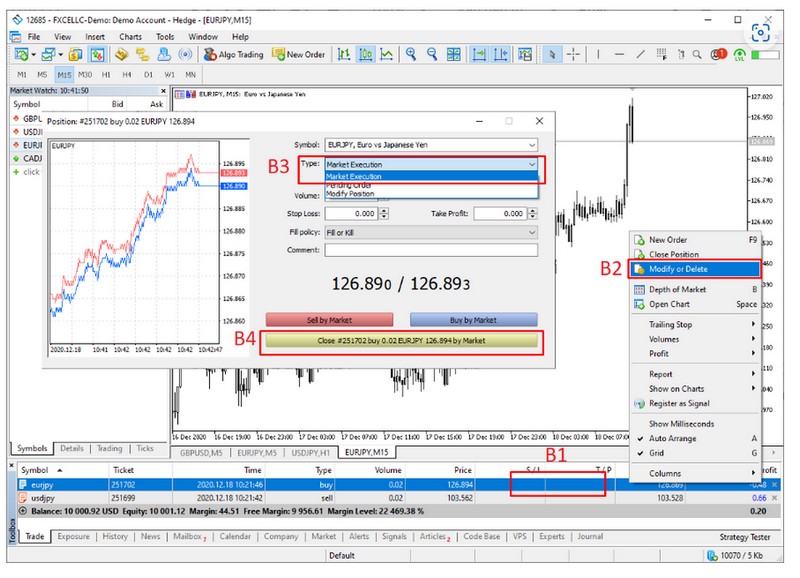The width and height of the screenshot is (800, 578).
Task: Toggle the Data Window toolbar icon
Action: pos(97,54)
